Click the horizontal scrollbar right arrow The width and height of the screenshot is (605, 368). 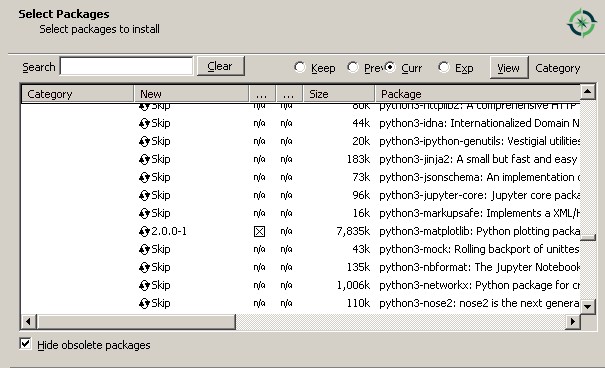573,321
